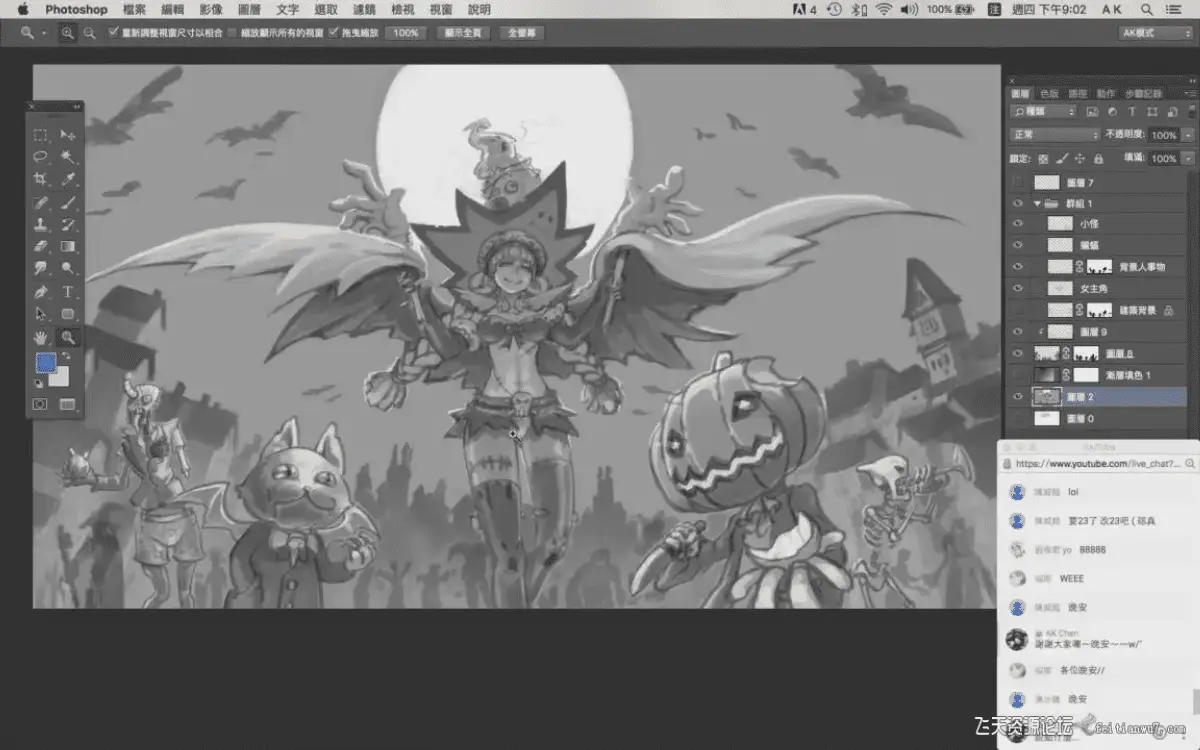Open the tool preset picker arrow

[44, 33]
